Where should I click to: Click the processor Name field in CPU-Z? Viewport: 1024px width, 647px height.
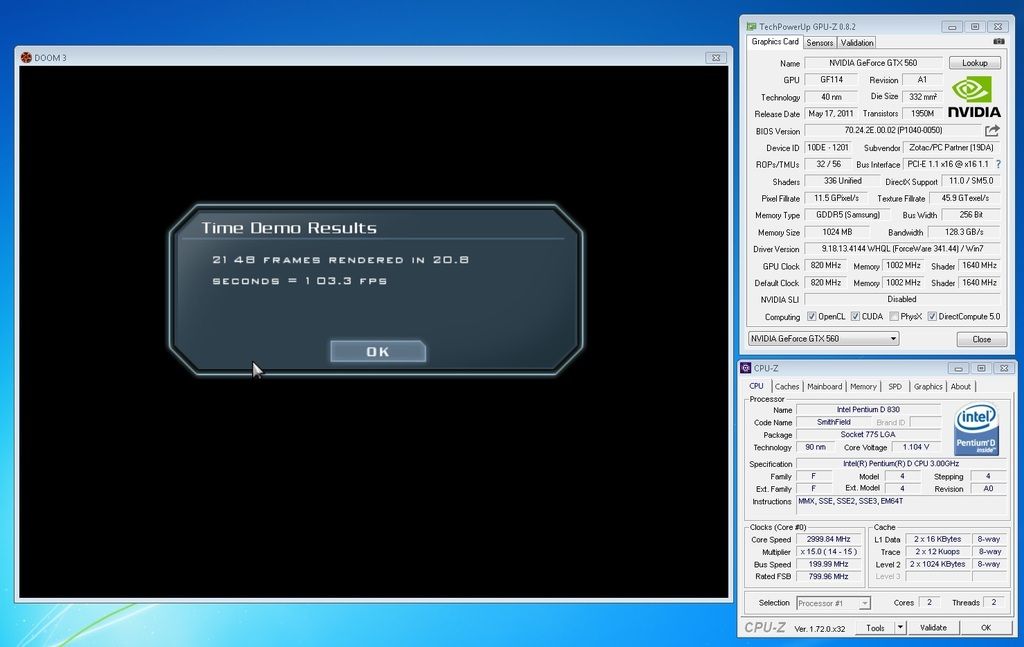[x=868, y=410]
